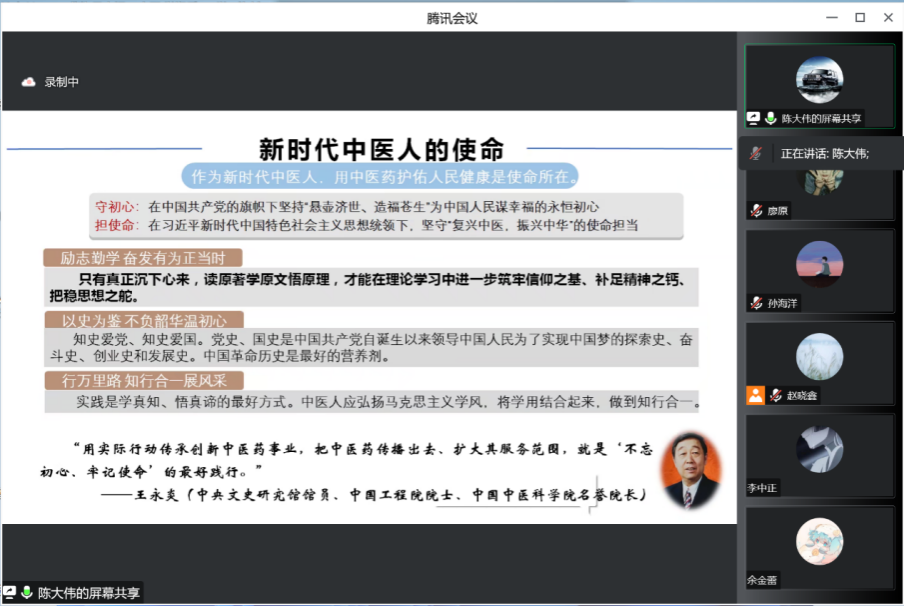Click the muted microphone icon beside 正在讲话
The image size is (904, 606).
(x=757, y=153)
